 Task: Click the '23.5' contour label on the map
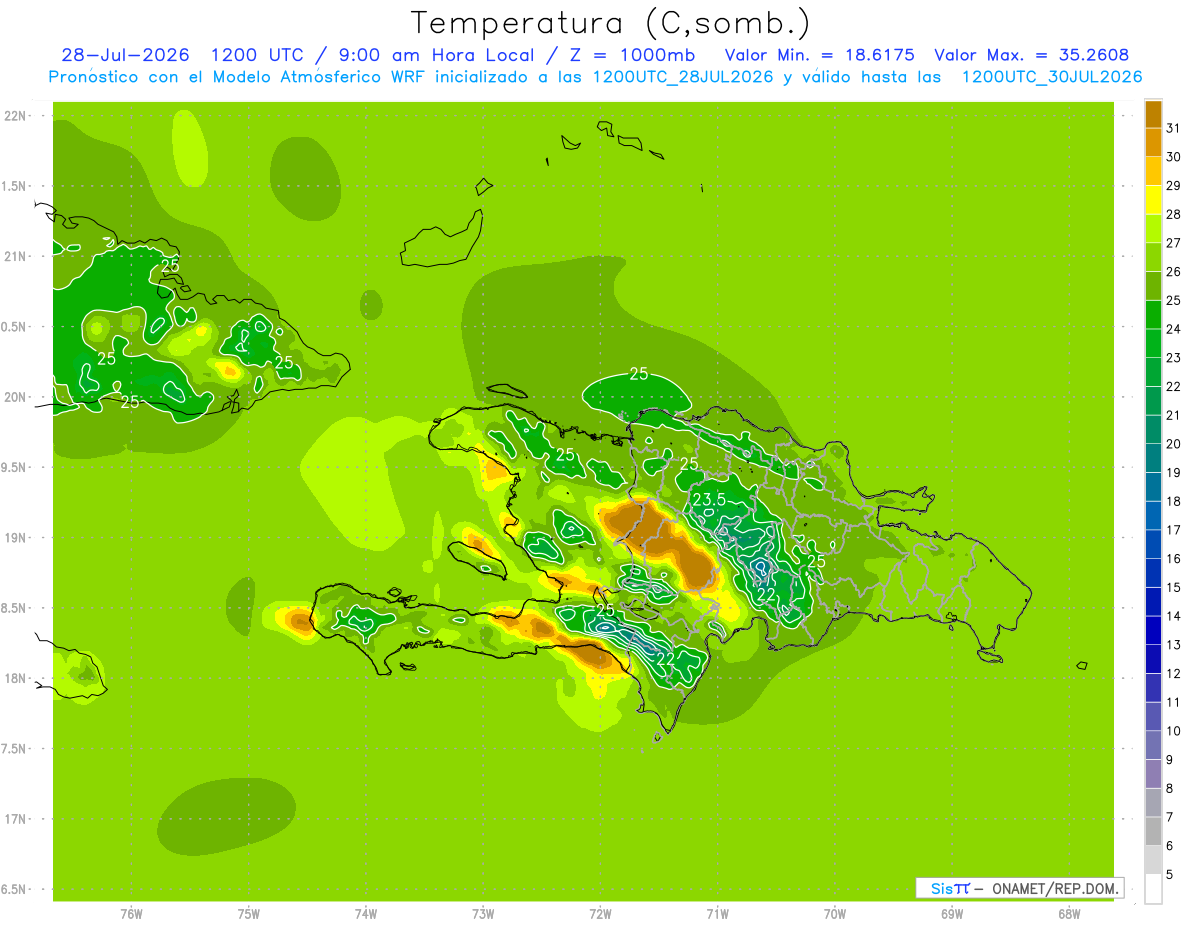(x=708, y=500)
